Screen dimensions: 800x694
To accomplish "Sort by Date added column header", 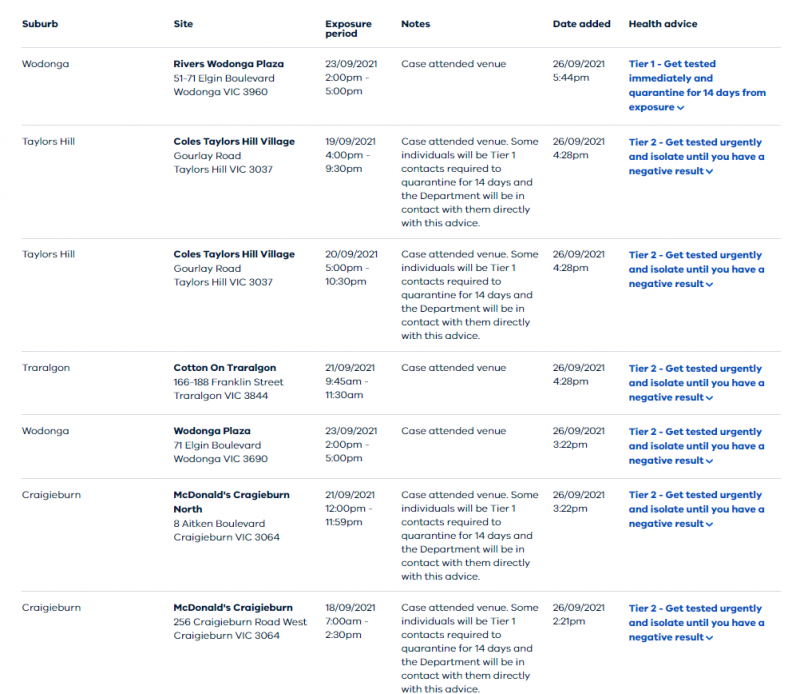I will [581, 24].
